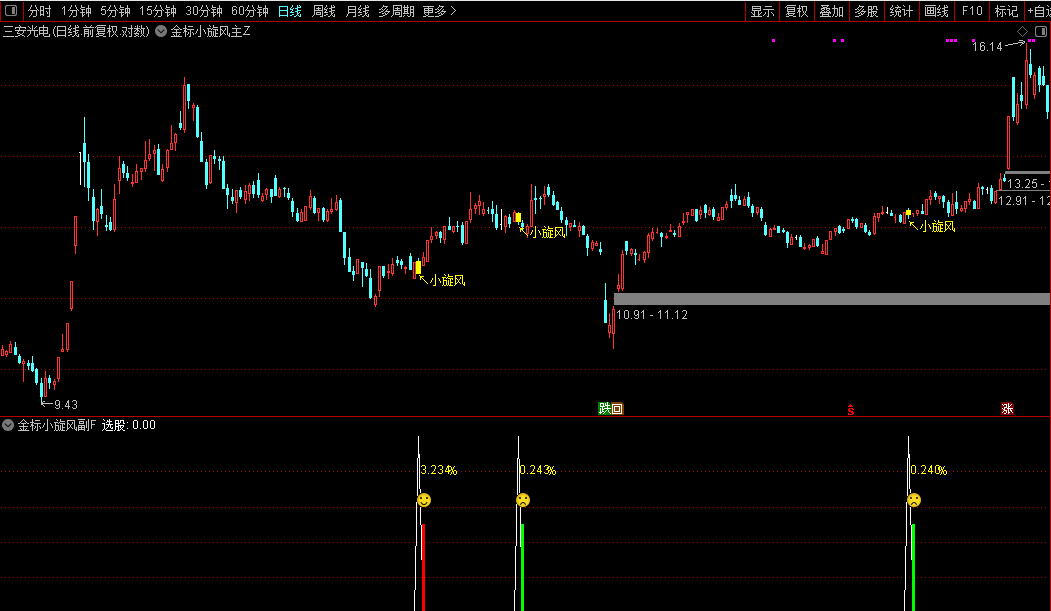Click the dark red 涨 marker icon
The height and width of the screenshot is (611, 1051).
click(x=1007, y=409)
